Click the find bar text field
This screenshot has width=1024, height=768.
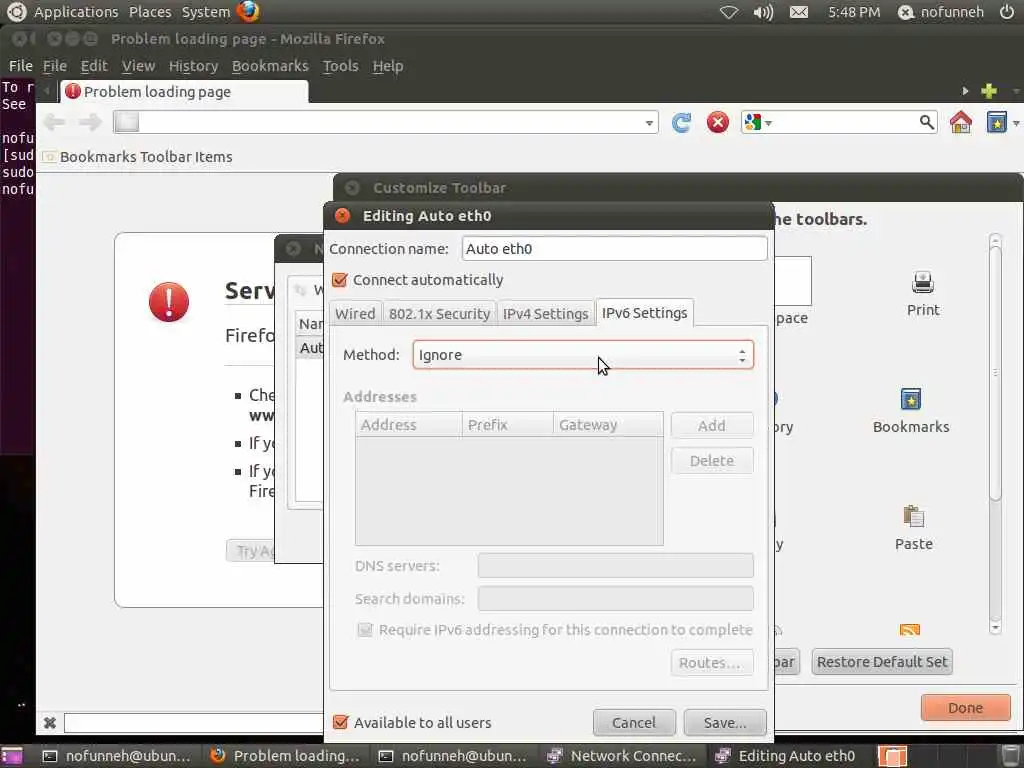[x=193, y=722]
